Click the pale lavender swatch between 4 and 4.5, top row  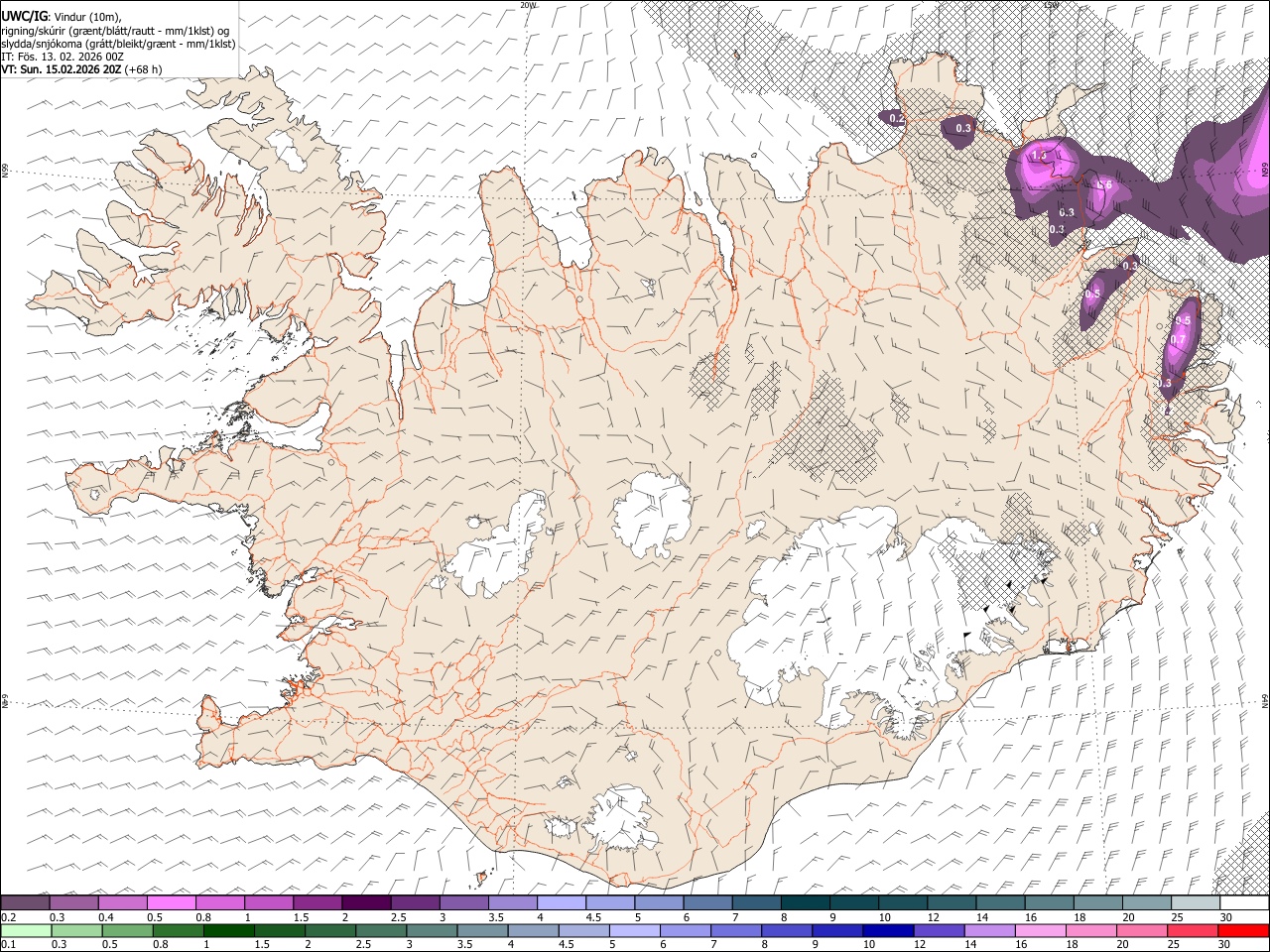click(561, 903)
